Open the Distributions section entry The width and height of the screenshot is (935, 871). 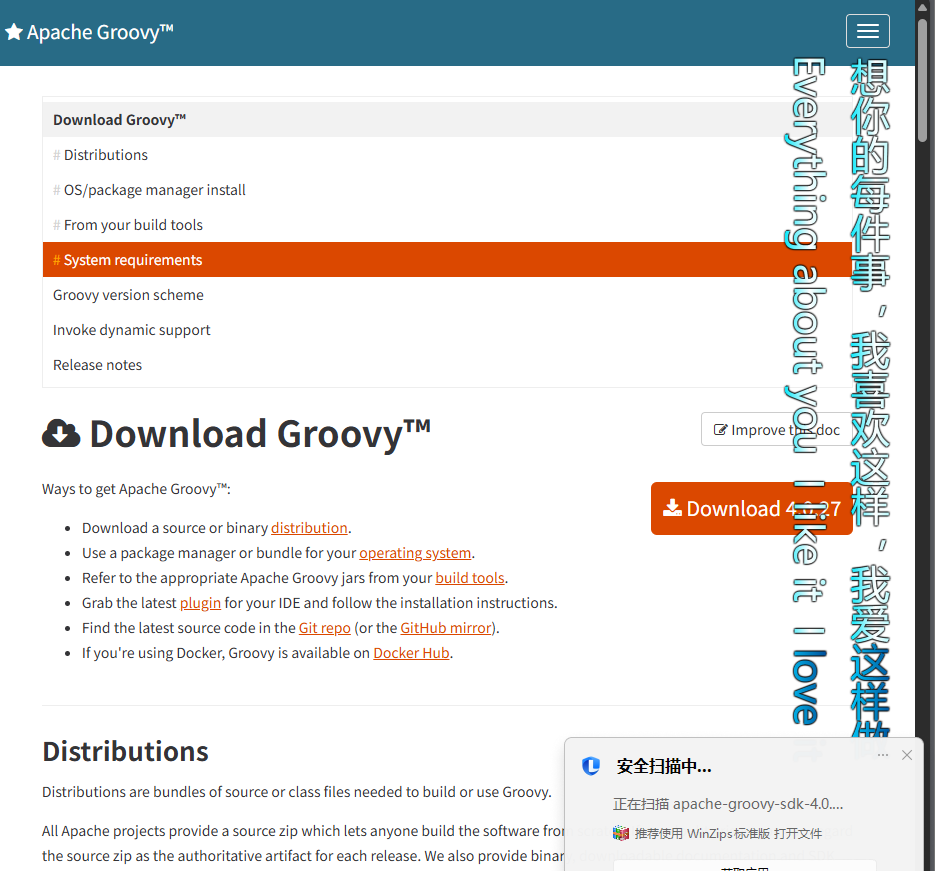[x=447, y=155]
